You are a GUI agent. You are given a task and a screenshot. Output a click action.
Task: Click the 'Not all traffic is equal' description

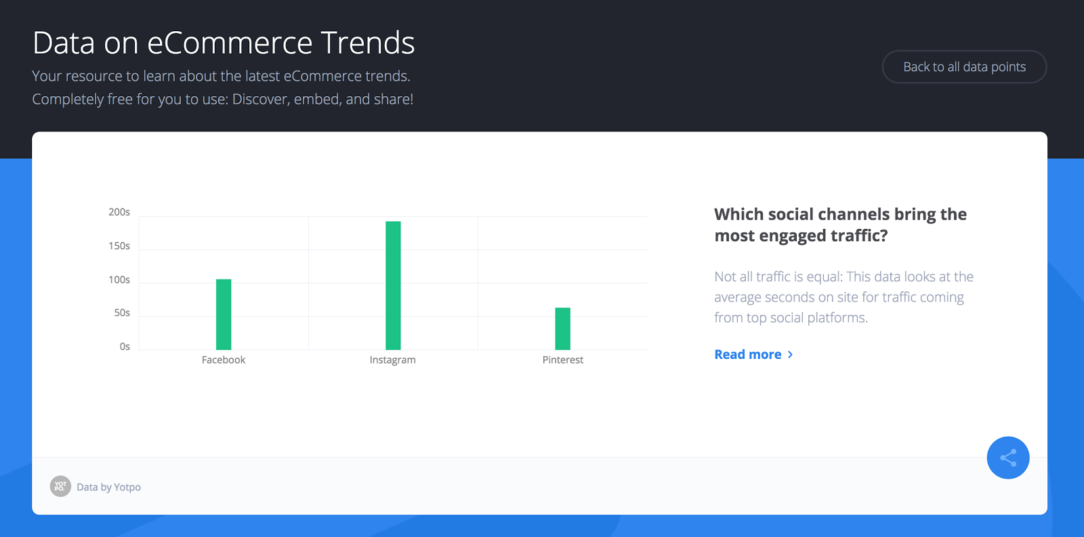(x=844, y=297)
